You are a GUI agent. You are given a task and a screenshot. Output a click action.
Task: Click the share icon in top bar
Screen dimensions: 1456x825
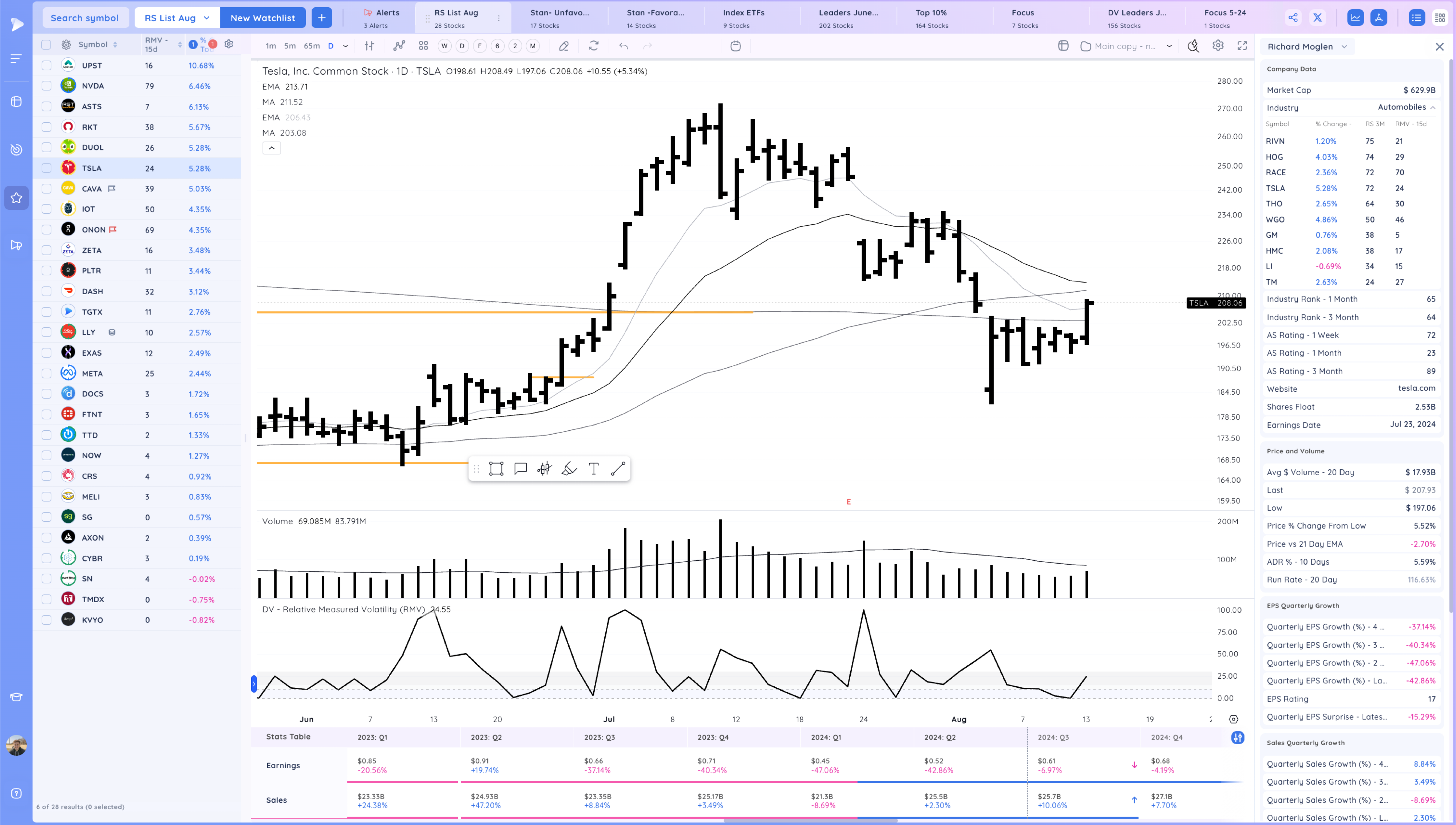pos(1293,17)
